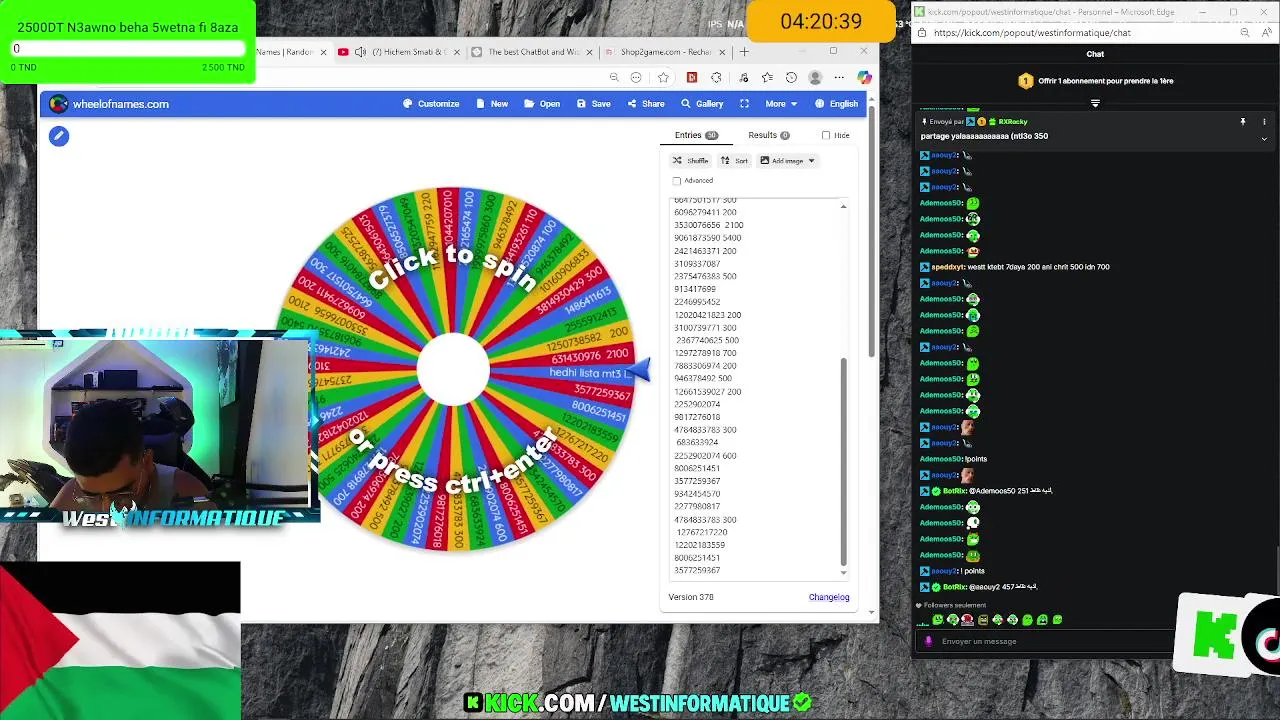Open a new browser tab

pyautogui.click(x=744, y=52)
